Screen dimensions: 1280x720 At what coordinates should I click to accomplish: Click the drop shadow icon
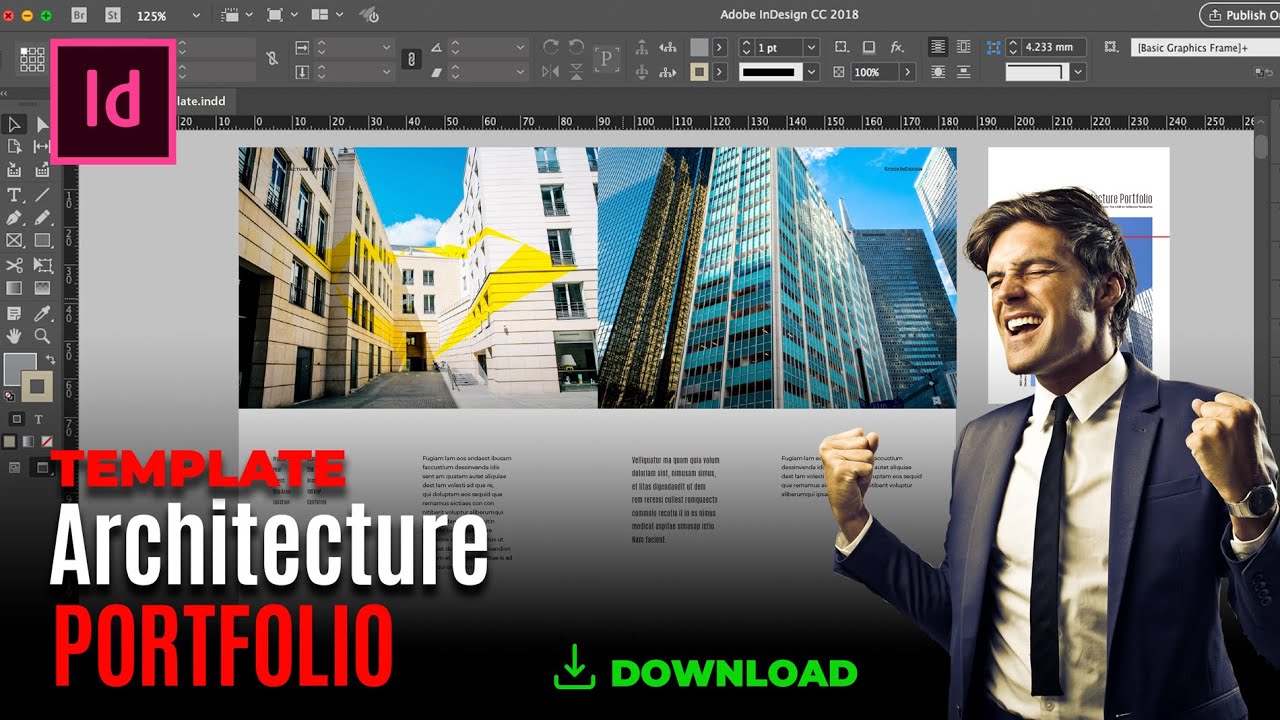869,47
